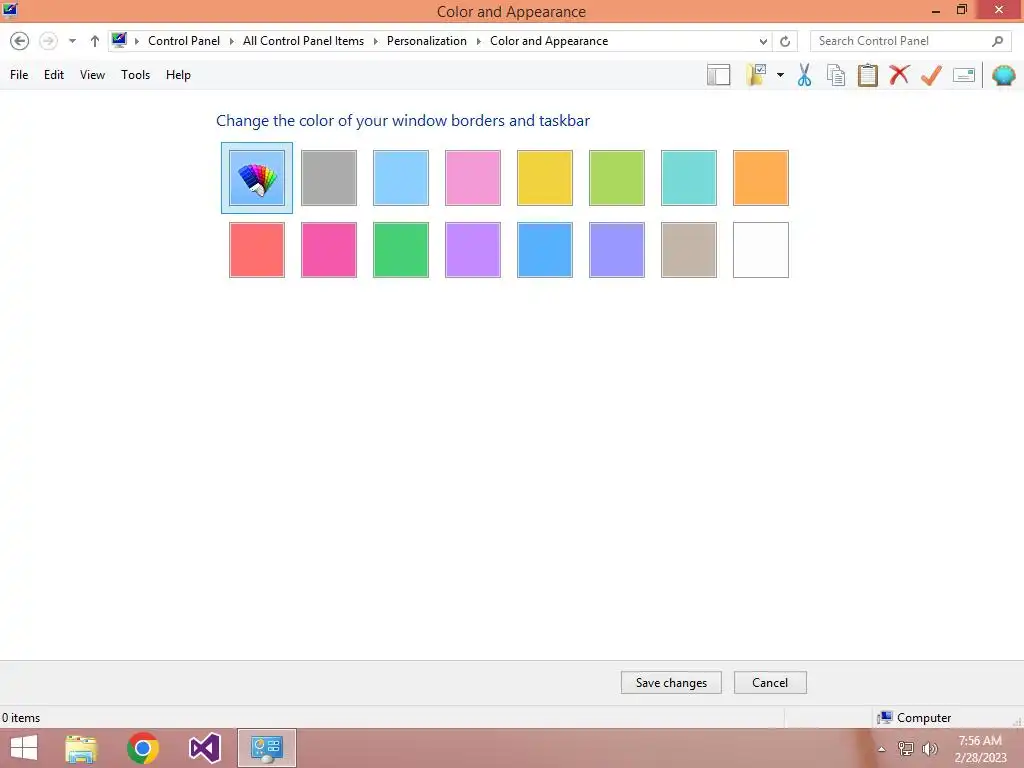Open the View menu
This screenshot has width=1024, height=768.
(x=92, y=75)
